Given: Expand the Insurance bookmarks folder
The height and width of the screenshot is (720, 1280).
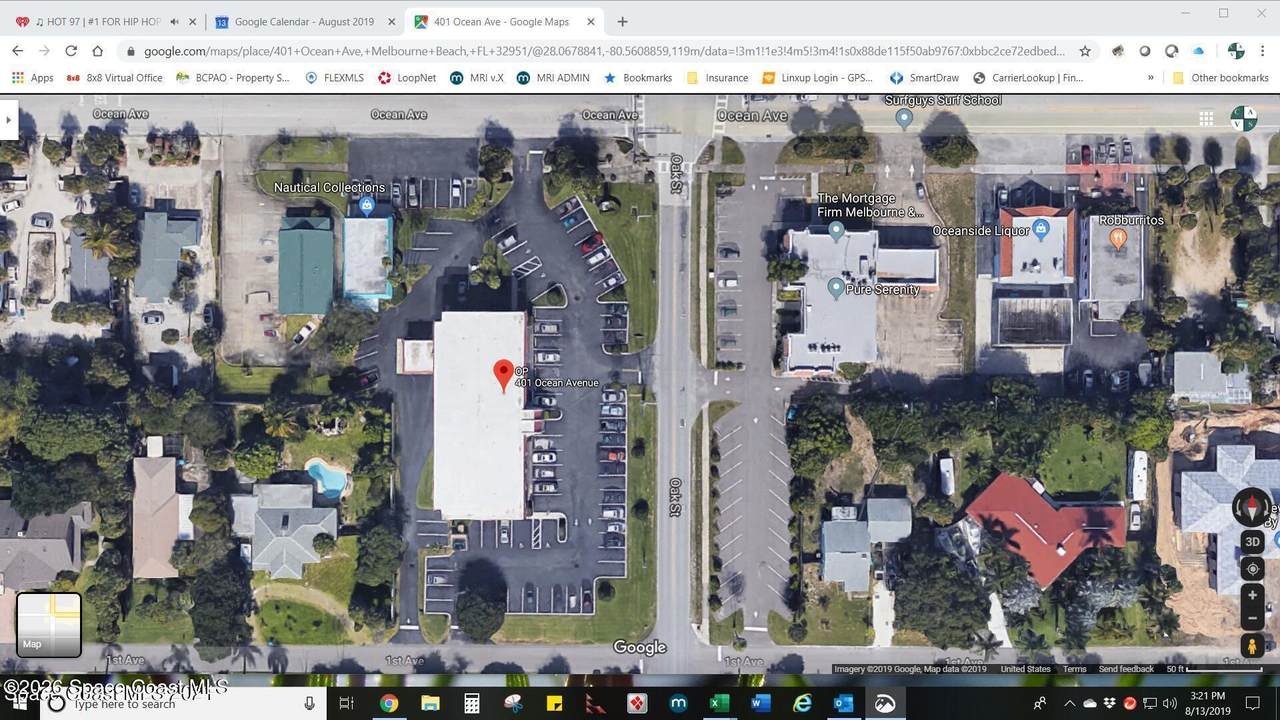Looking at the screenshot, I should (717, 77).
